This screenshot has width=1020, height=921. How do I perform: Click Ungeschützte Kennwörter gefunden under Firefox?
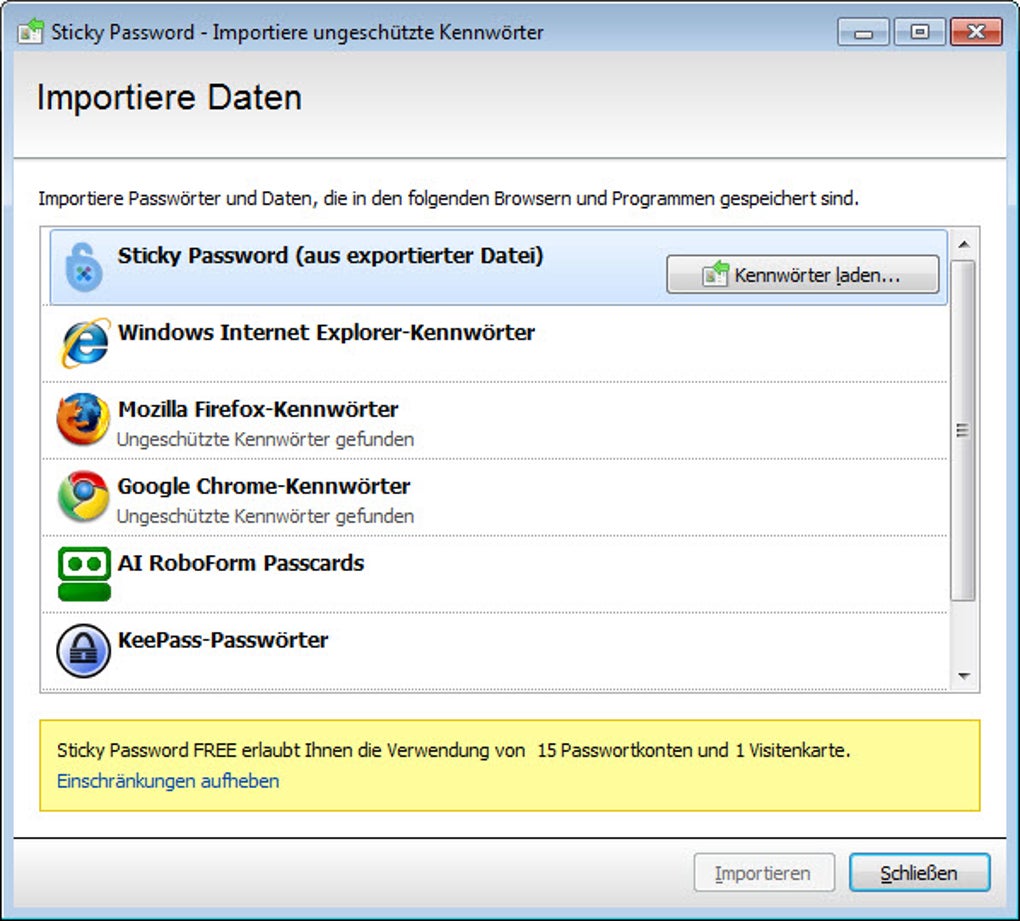coord(265,440)
